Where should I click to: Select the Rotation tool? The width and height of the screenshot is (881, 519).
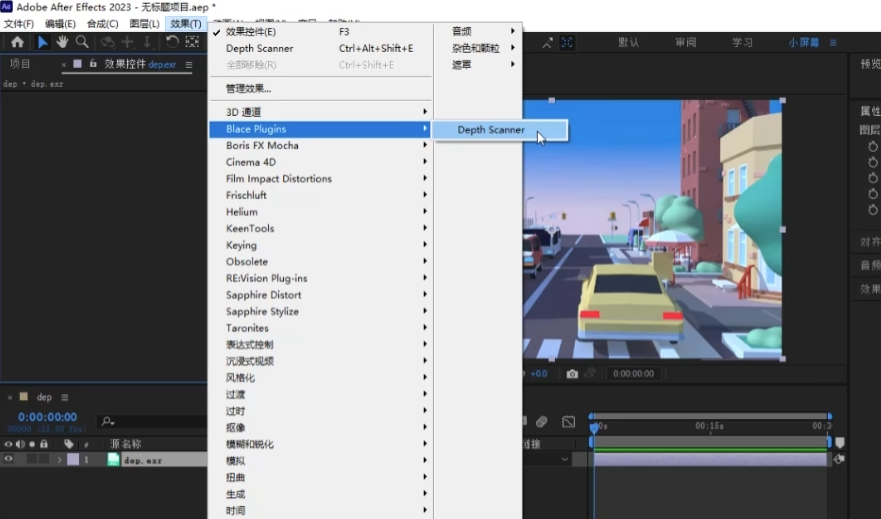(172, 42)
